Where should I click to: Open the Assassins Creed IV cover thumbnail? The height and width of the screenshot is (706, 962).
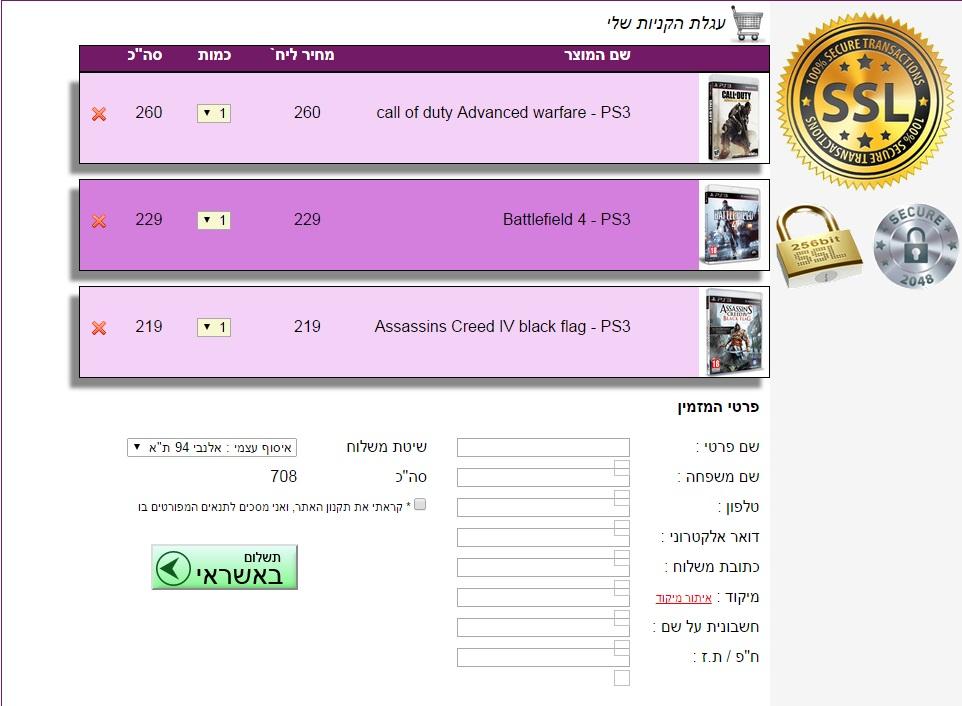pos(734,332)
